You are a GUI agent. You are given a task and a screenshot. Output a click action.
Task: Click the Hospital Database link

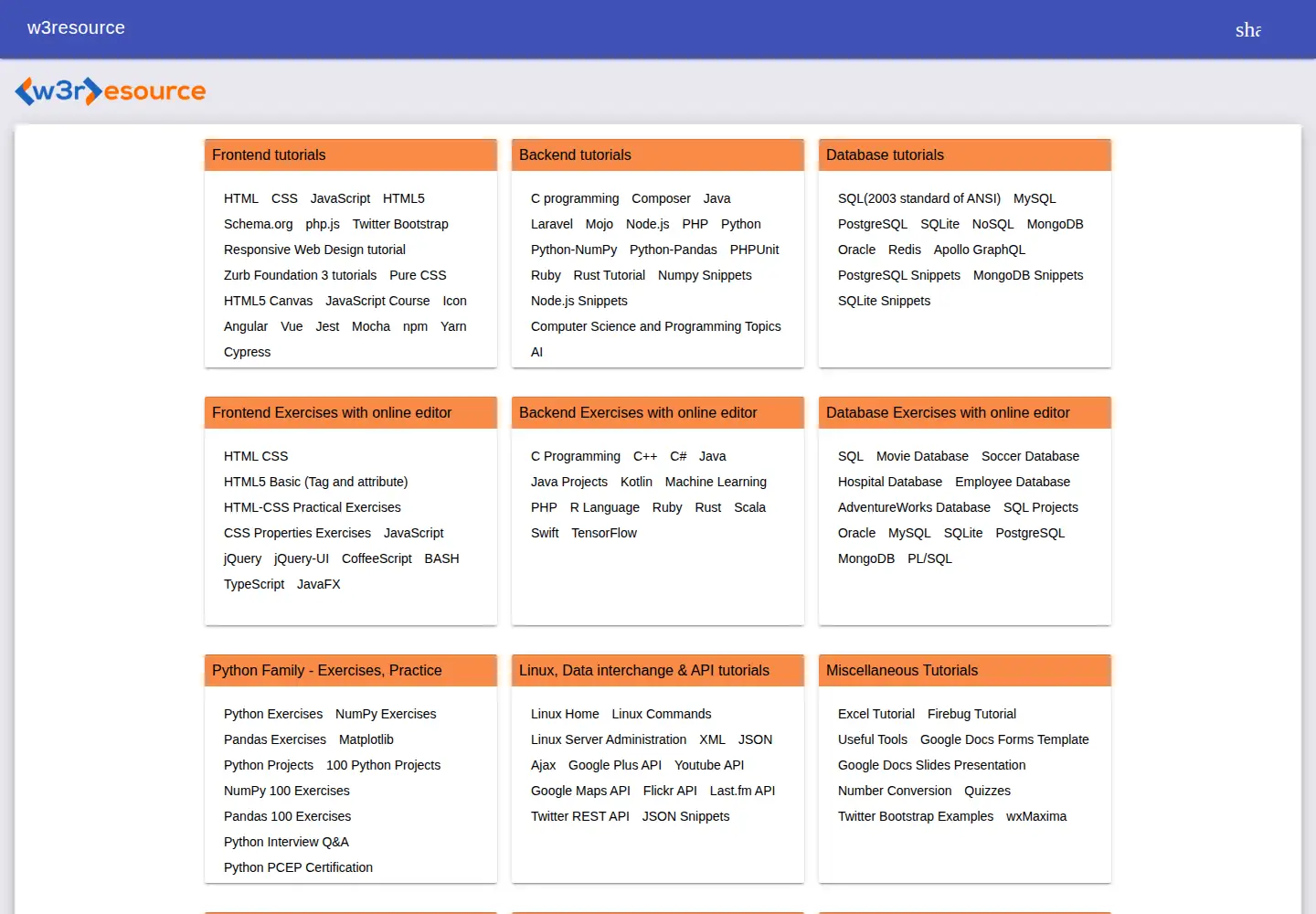[890, 482]
